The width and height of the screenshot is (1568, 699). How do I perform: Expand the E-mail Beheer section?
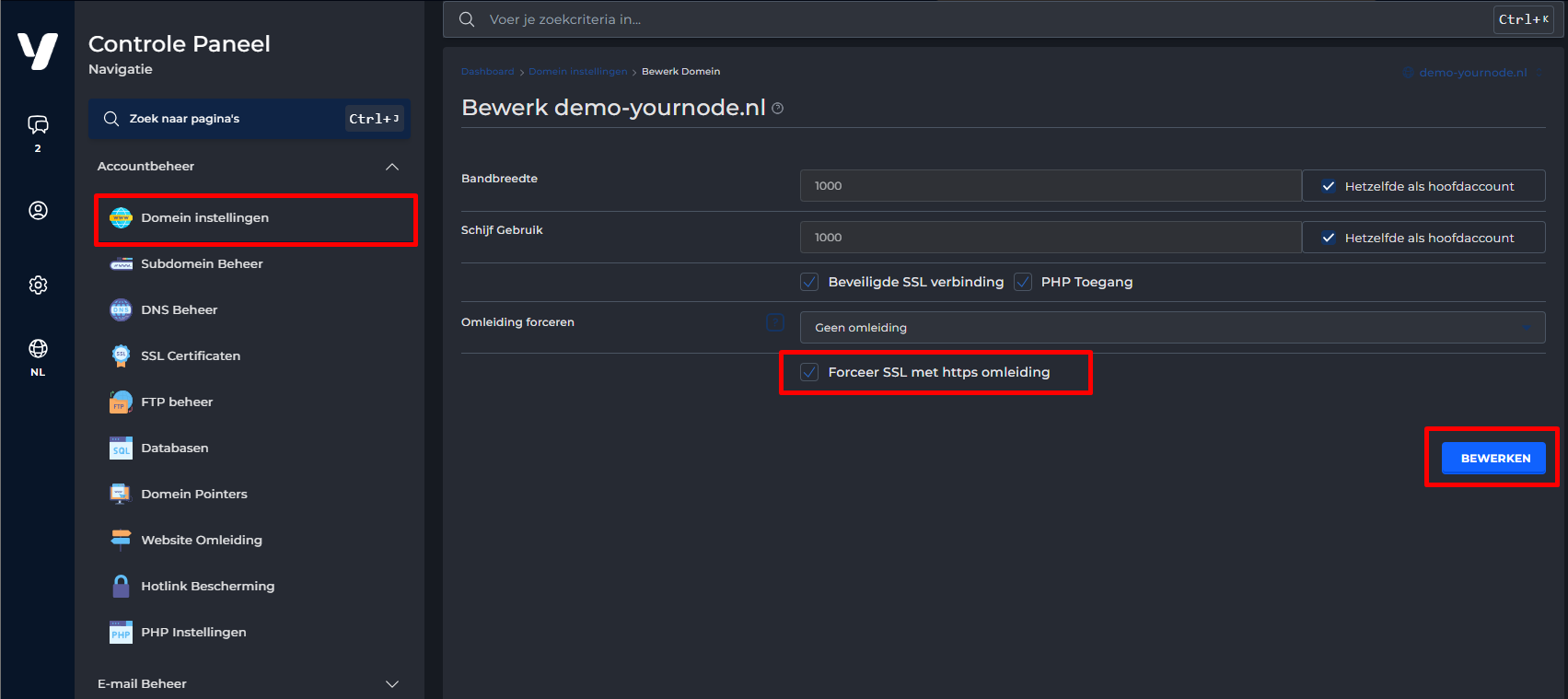[x=392, y=684]
